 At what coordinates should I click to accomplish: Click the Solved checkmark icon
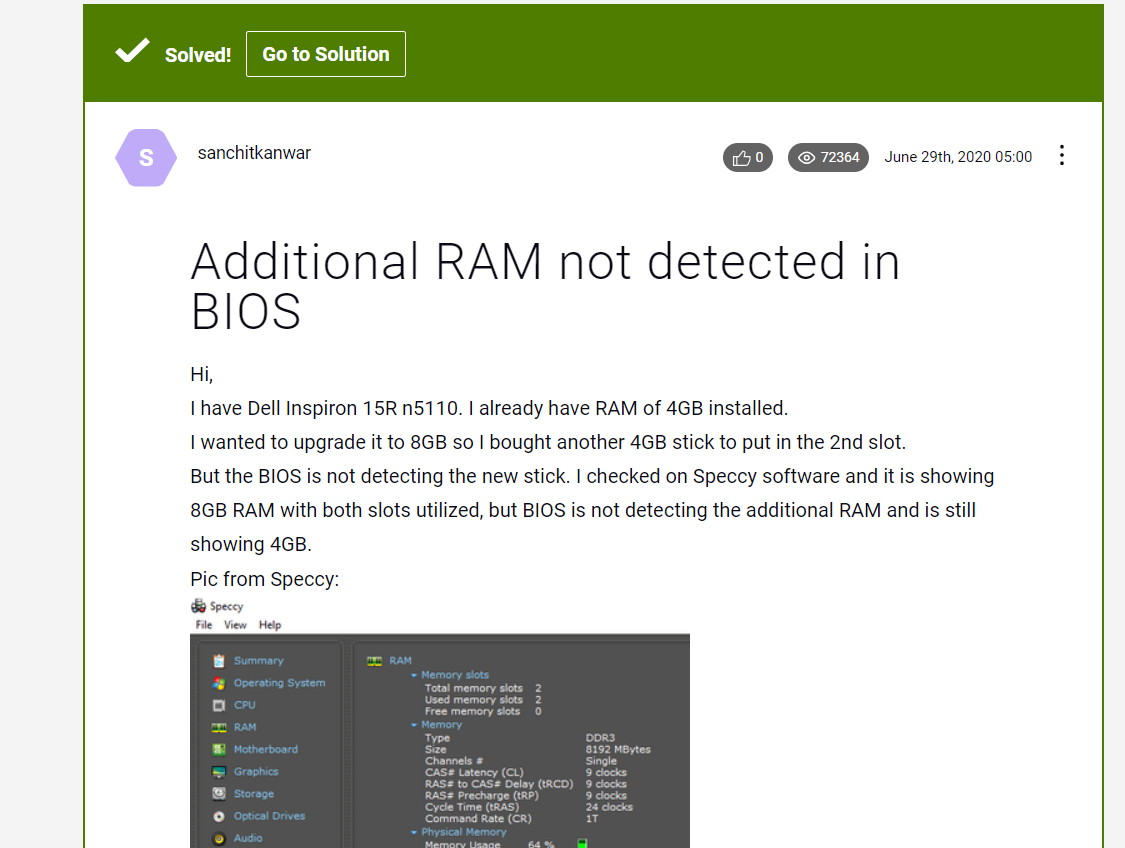point(133,51)
